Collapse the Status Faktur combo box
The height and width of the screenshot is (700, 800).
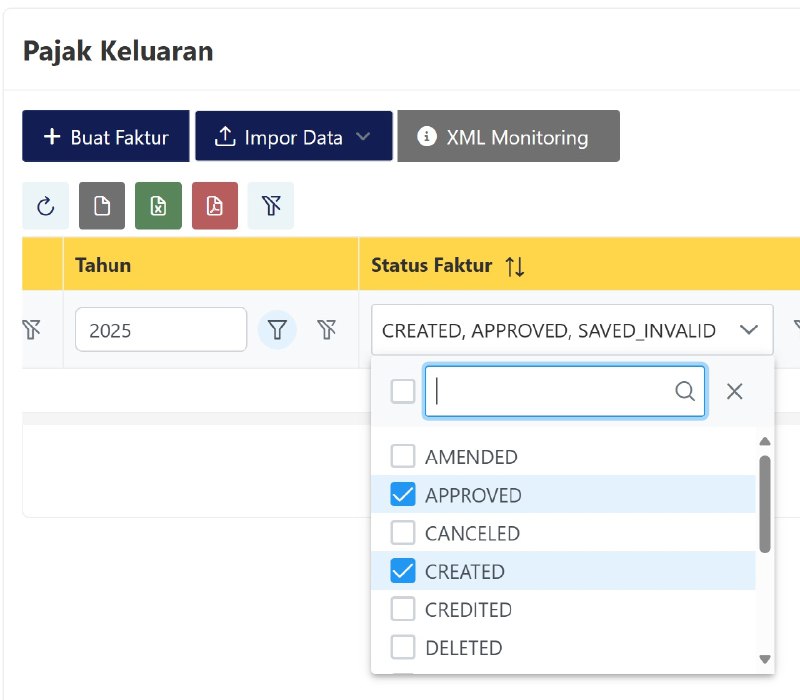pos(749,329)
